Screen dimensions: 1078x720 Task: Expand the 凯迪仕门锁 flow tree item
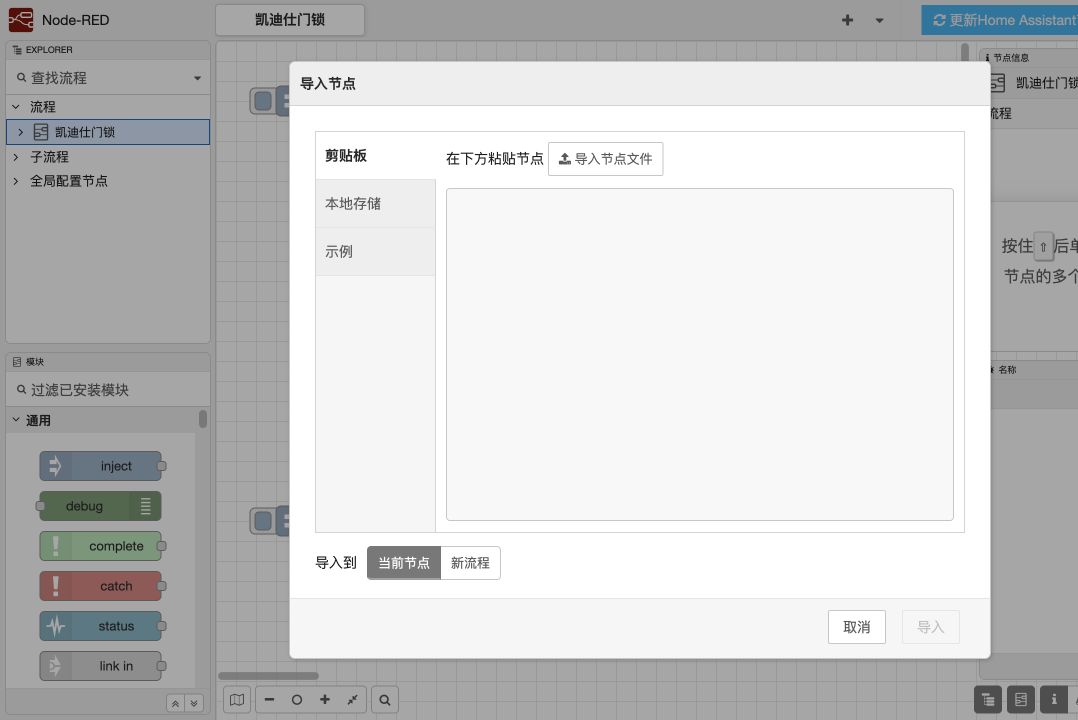pyautogui.click(x=21, y=132)
